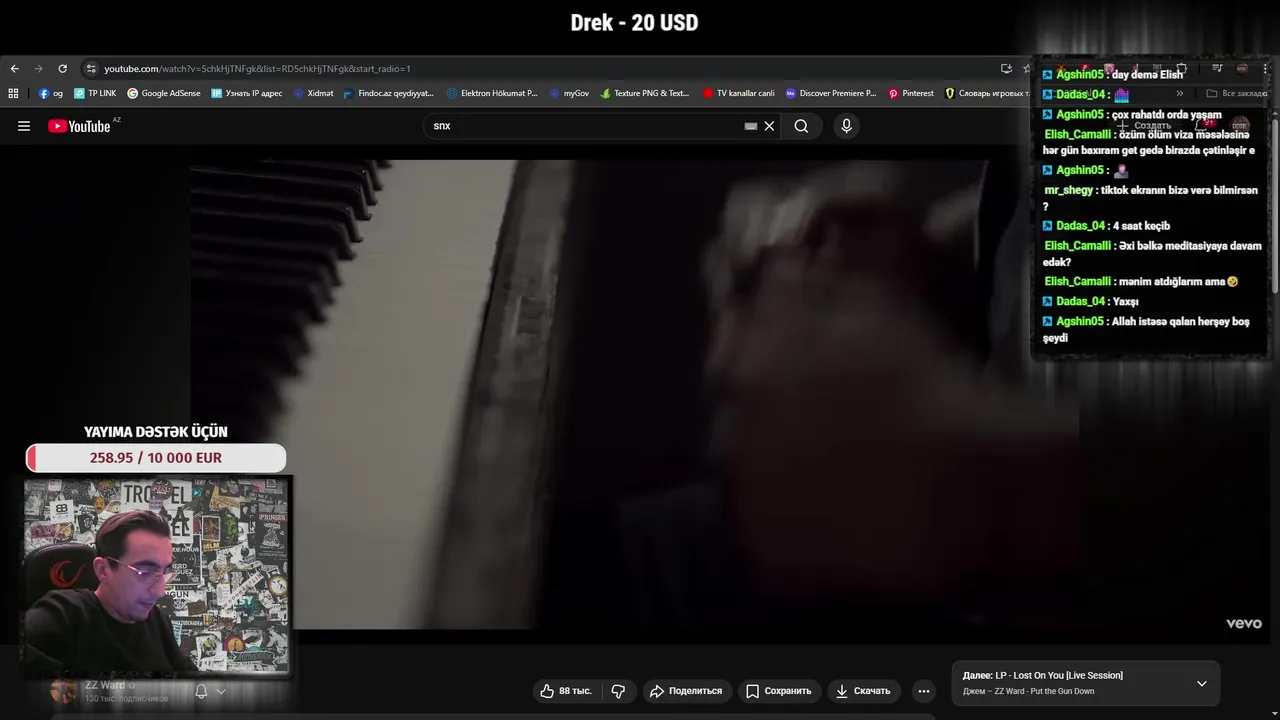Click the vevo logo on the video
This screenshot has height=720, width=1280.
[1244, 624]
